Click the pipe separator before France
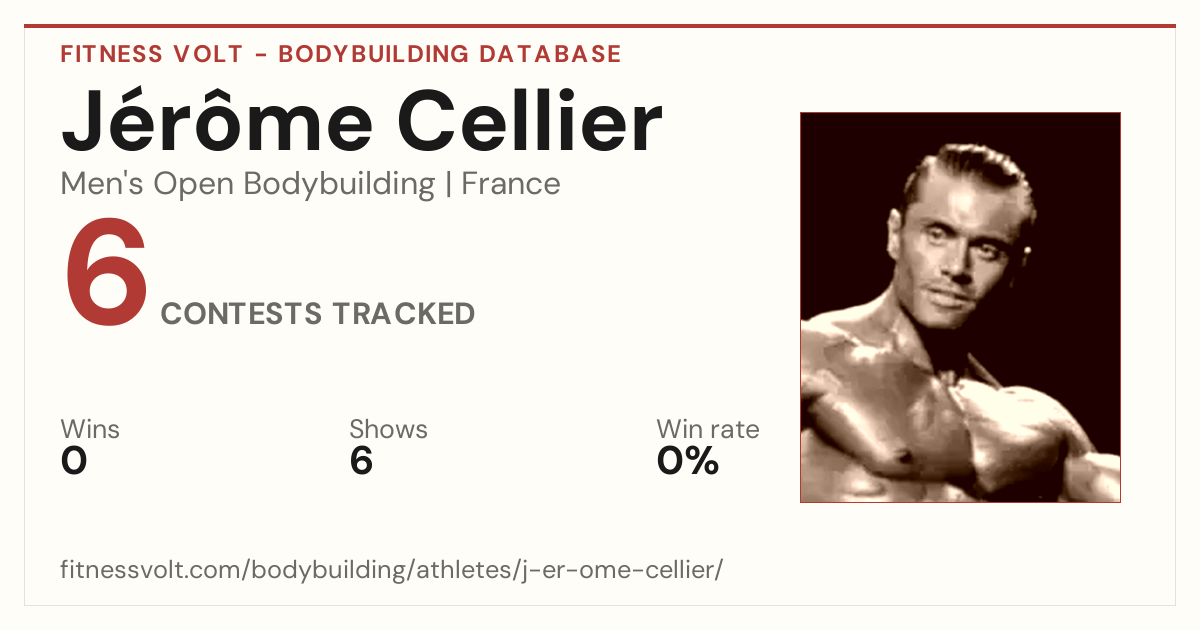This screenshot has height=630, width=1200. tap(449, 185)
